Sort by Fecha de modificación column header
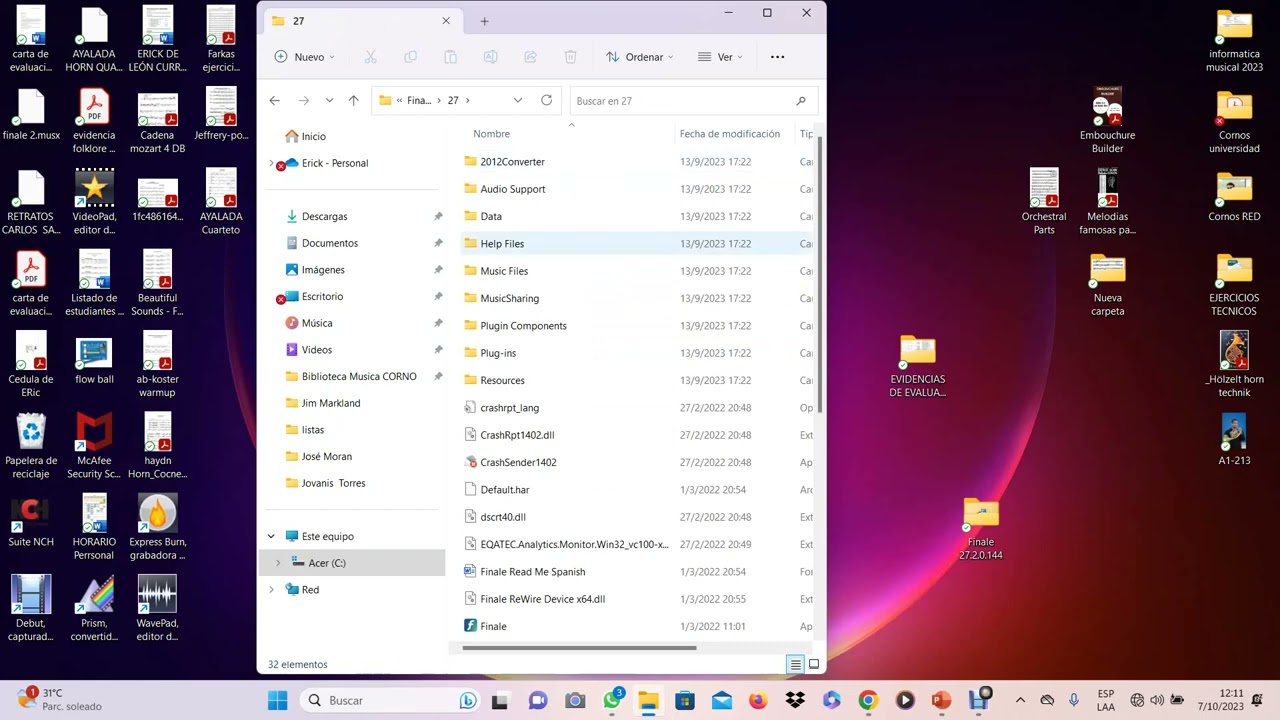Screen dimensions: 1280x720 coord(730,134)
